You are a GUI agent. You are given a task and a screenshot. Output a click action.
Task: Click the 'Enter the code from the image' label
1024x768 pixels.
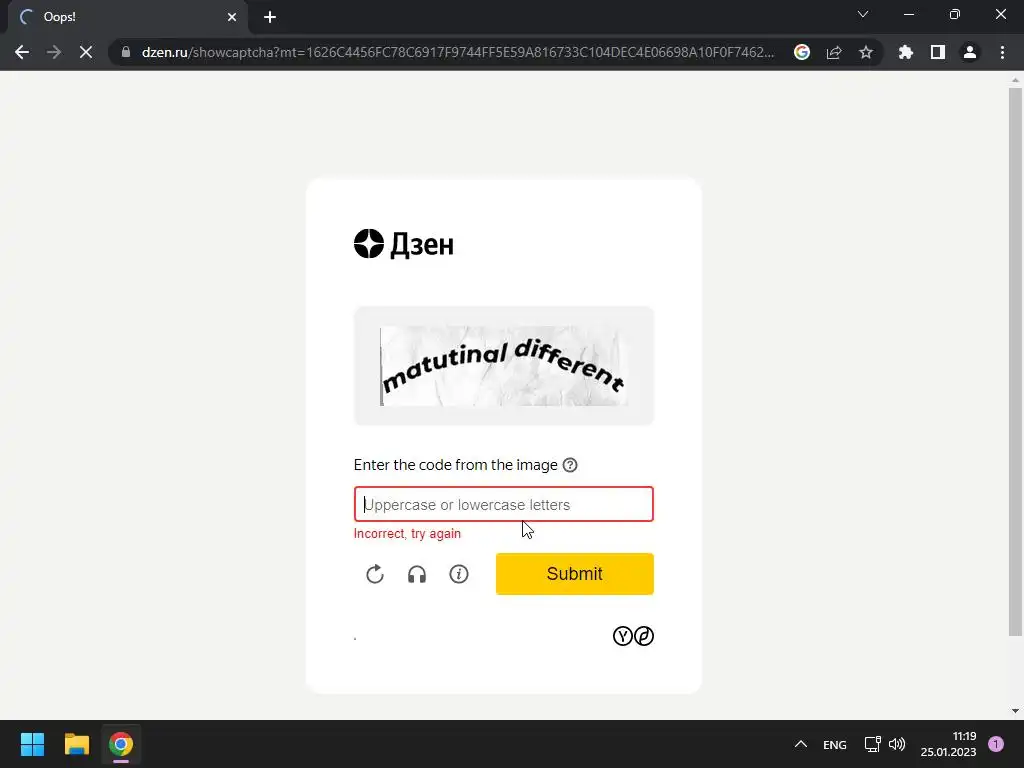click(x=455, y=465)
